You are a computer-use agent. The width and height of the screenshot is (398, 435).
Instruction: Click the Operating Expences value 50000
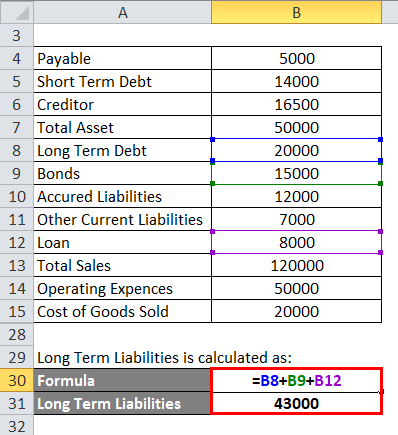pyautogui.click(x=296, y=288)
